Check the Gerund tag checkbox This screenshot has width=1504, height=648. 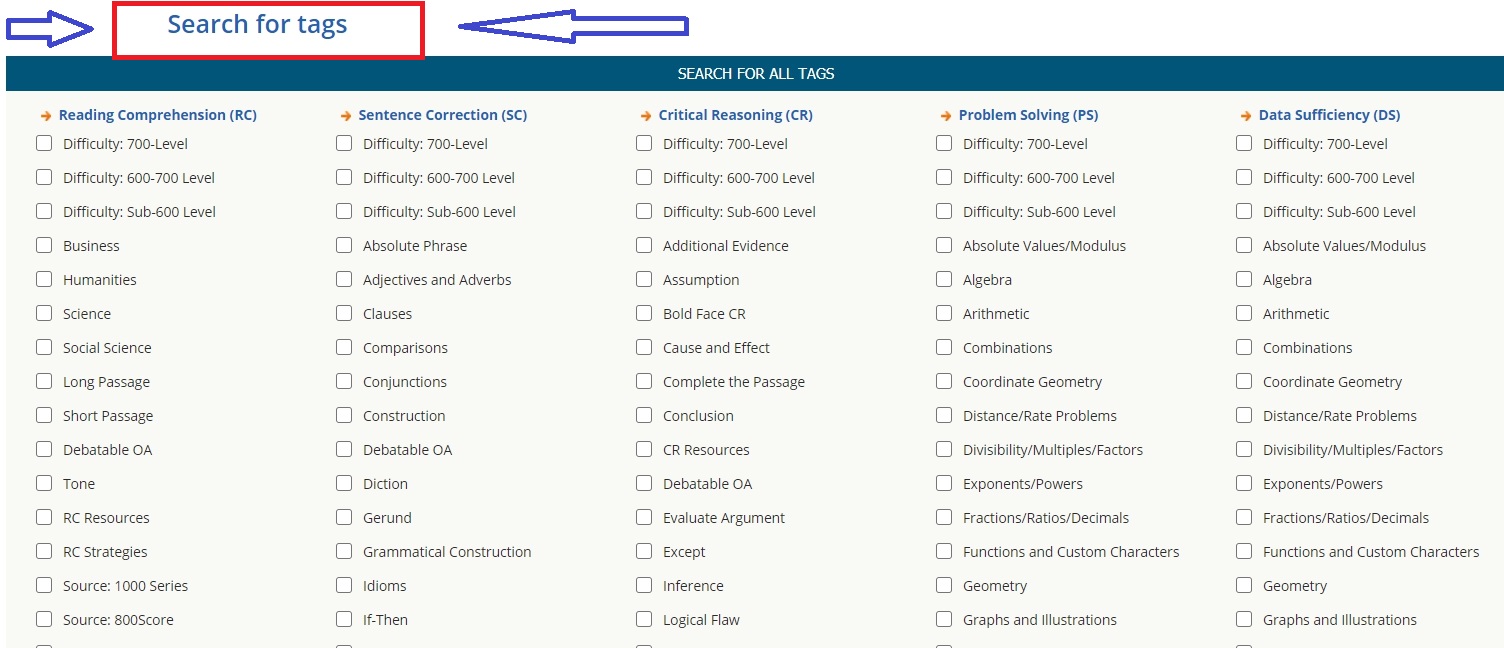[344, 517]
